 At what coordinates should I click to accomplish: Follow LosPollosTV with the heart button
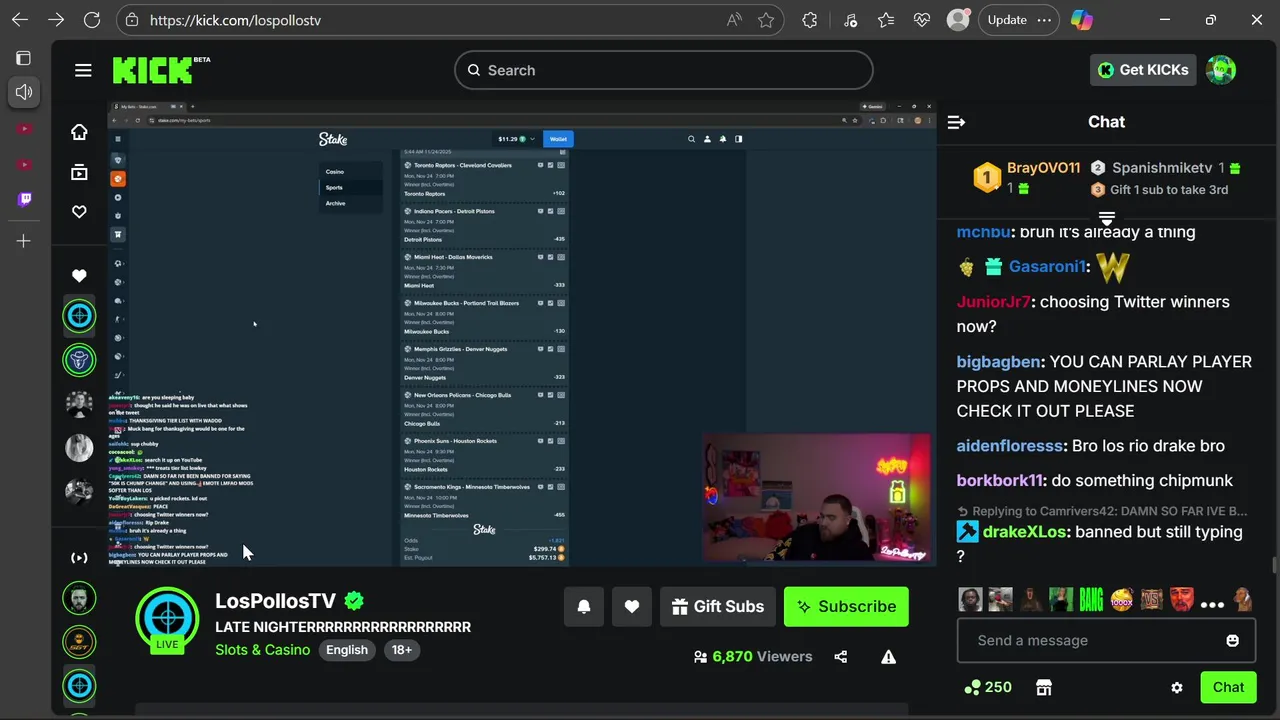632,606
